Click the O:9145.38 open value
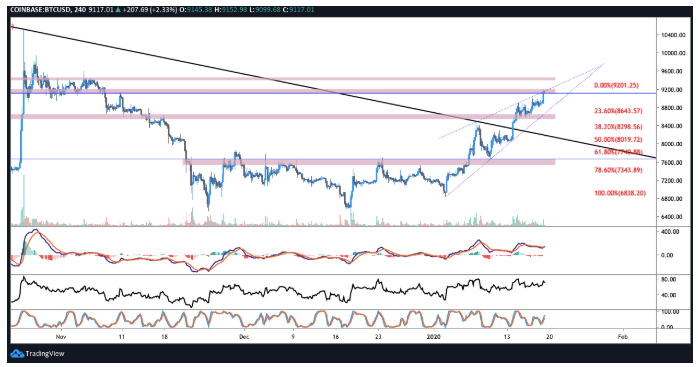698x367 pixels. coord(195,9)
